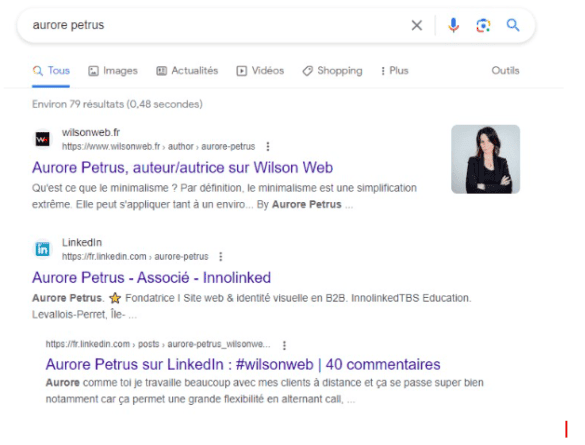Switch to the Images tab
The image size is (585, 445).
[113, 71]
